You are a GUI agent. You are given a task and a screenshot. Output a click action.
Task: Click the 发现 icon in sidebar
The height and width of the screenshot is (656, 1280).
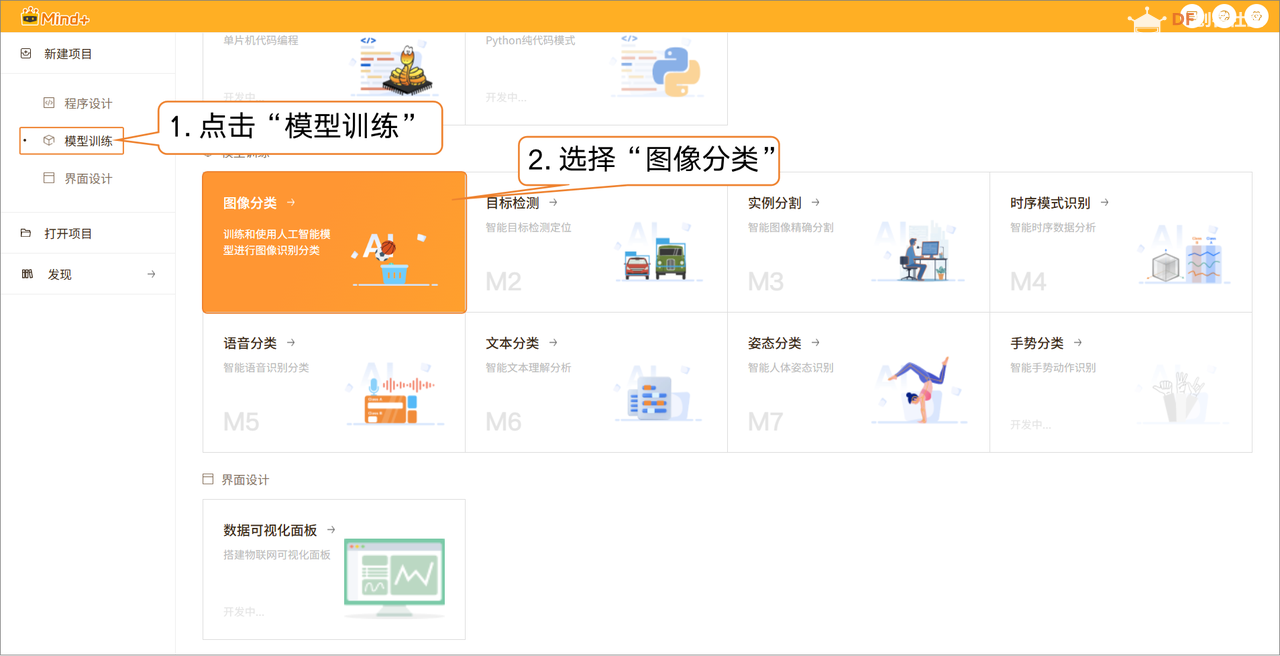(26, 274)
